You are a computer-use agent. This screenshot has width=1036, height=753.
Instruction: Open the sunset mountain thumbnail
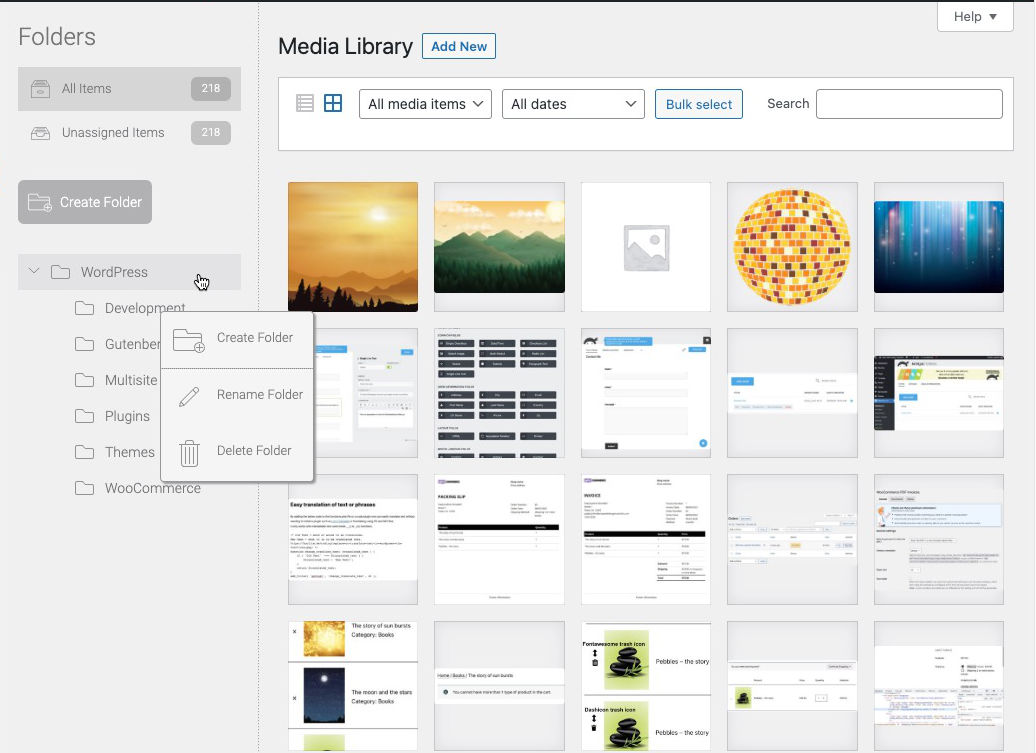[352, 247]
